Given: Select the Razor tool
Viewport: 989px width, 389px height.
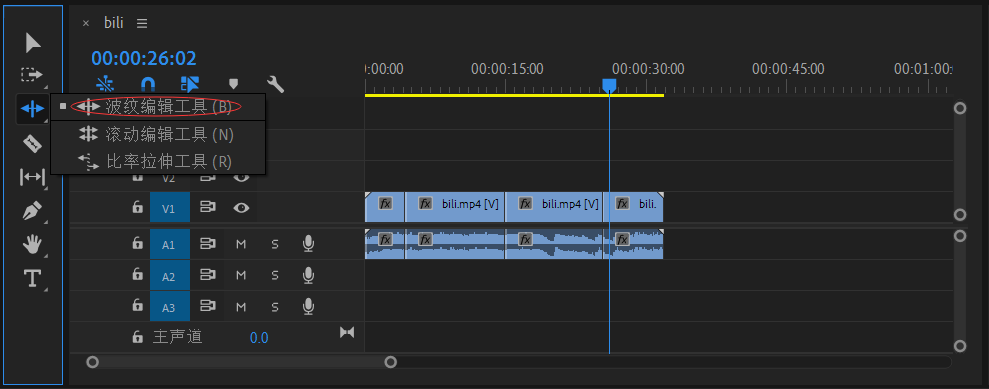Looking at the screenshot, I should click(x=32, y=143).
